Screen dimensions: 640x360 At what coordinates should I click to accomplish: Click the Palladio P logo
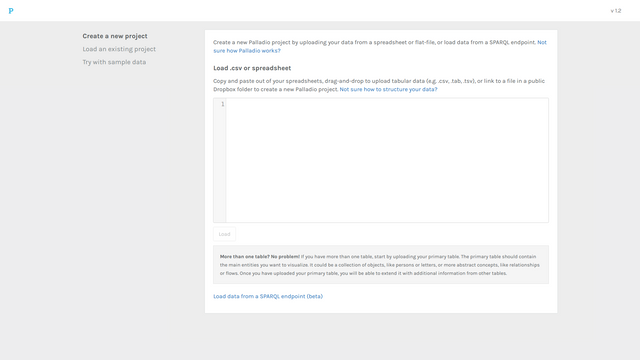tap(11, 11)
